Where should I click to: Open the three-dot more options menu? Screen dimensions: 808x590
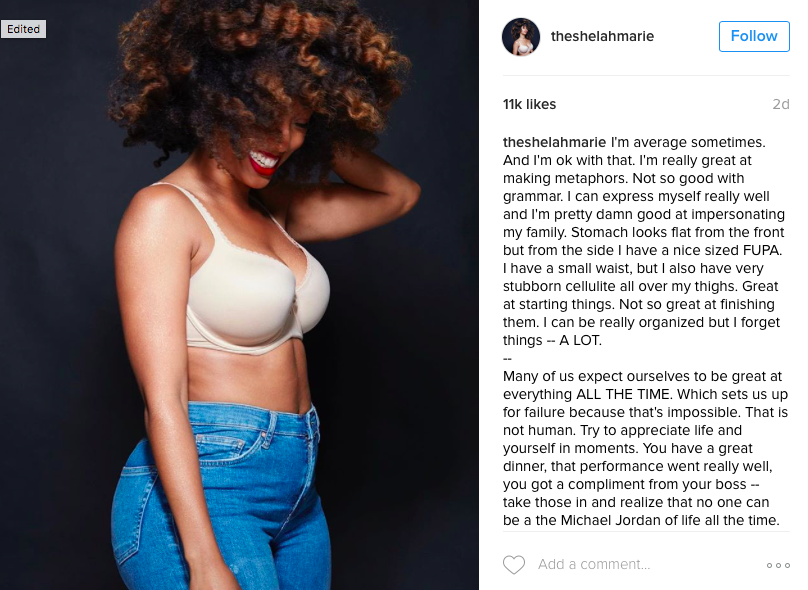pos(778,565)
